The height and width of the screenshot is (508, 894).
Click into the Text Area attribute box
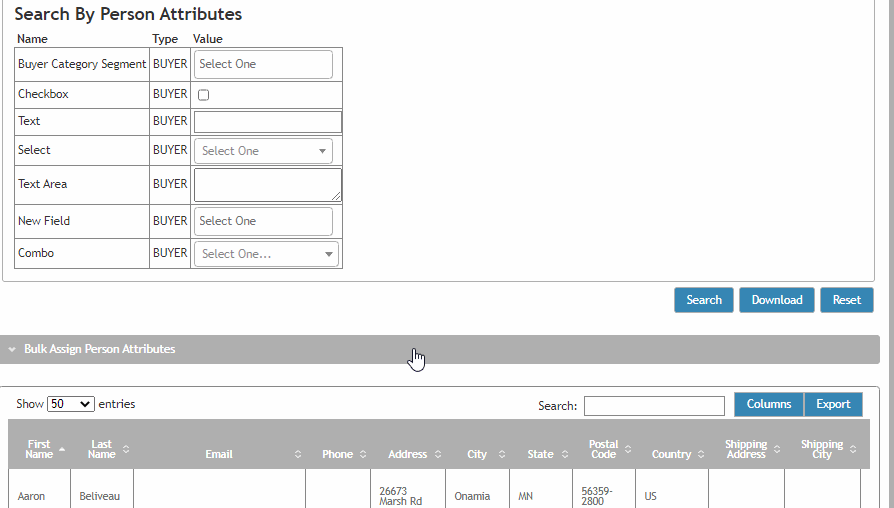268,185
